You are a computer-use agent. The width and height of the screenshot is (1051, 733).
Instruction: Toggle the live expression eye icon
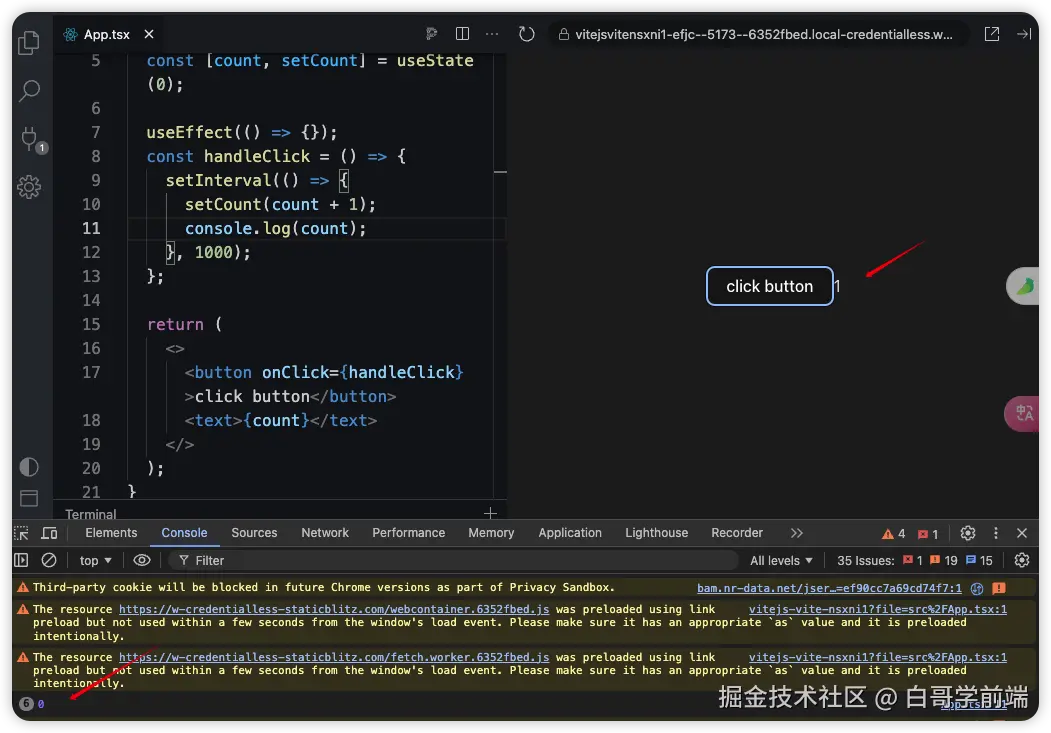[x=141, y=560]
